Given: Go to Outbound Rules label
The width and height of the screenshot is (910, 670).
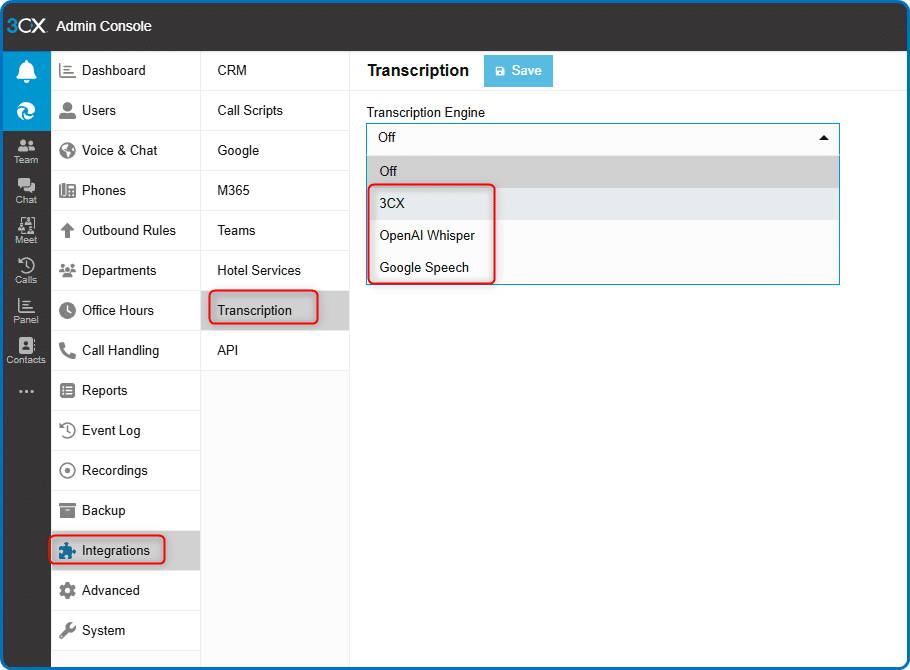Looking at the screenshot, I should pos(129,230).
